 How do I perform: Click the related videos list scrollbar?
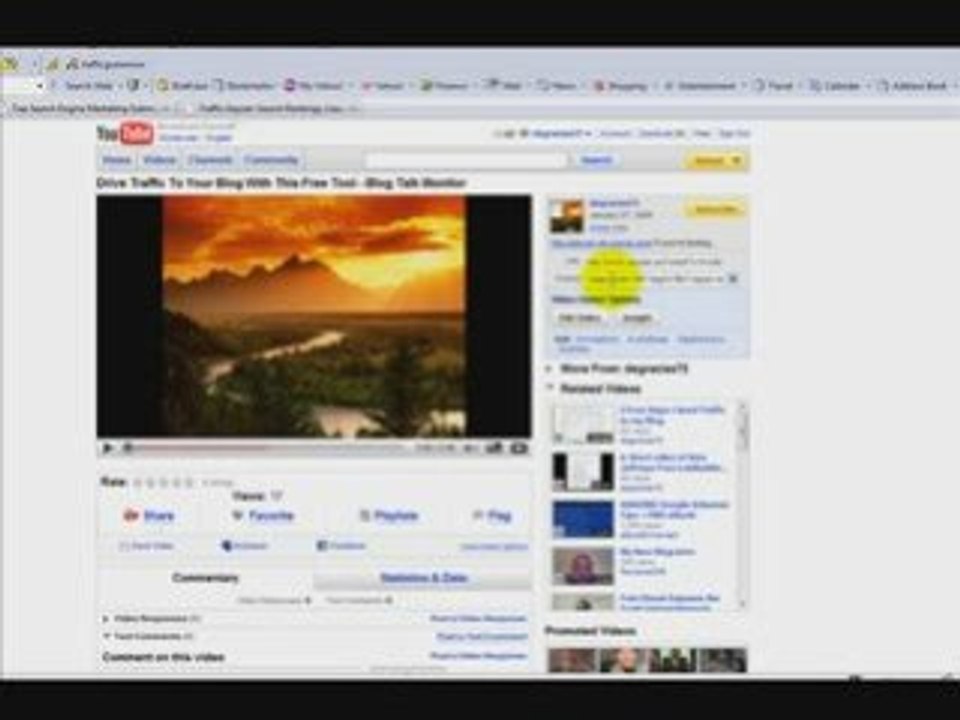point(743,504)
